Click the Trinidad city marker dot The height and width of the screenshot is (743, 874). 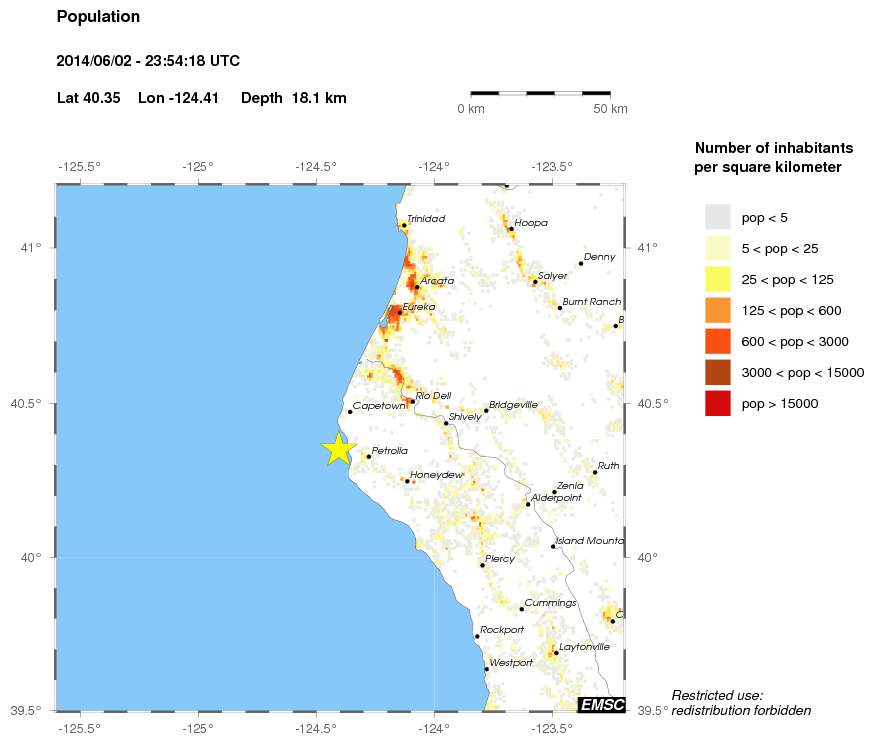point(404,225)
